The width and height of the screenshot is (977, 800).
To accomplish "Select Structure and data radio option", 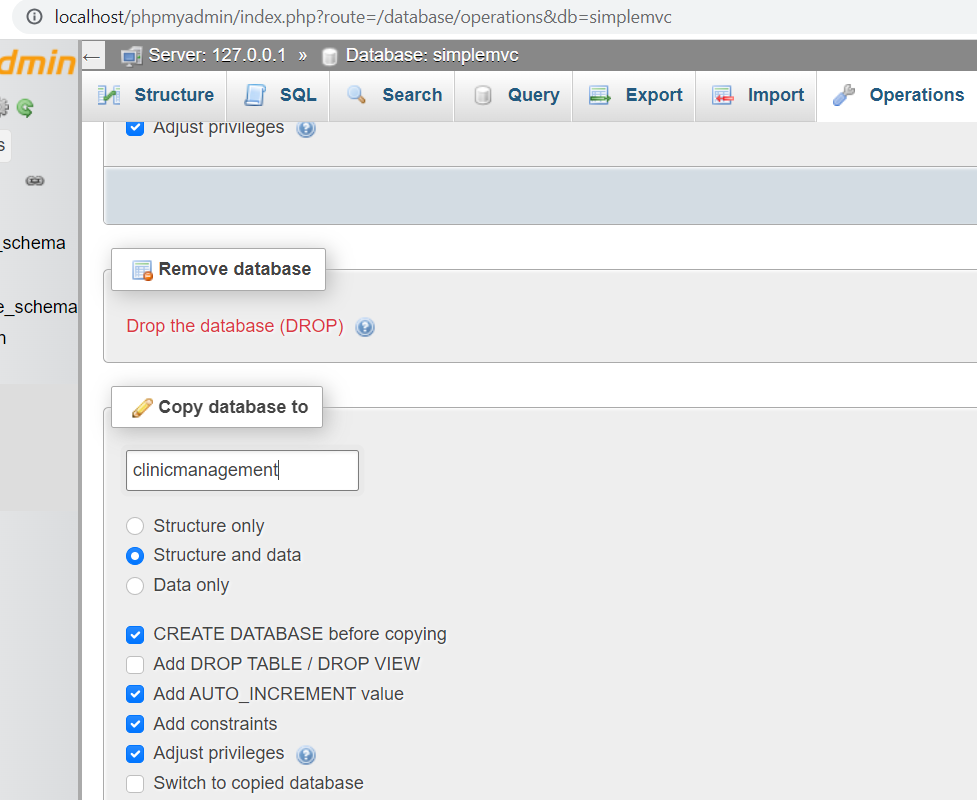I will point(135,556).
